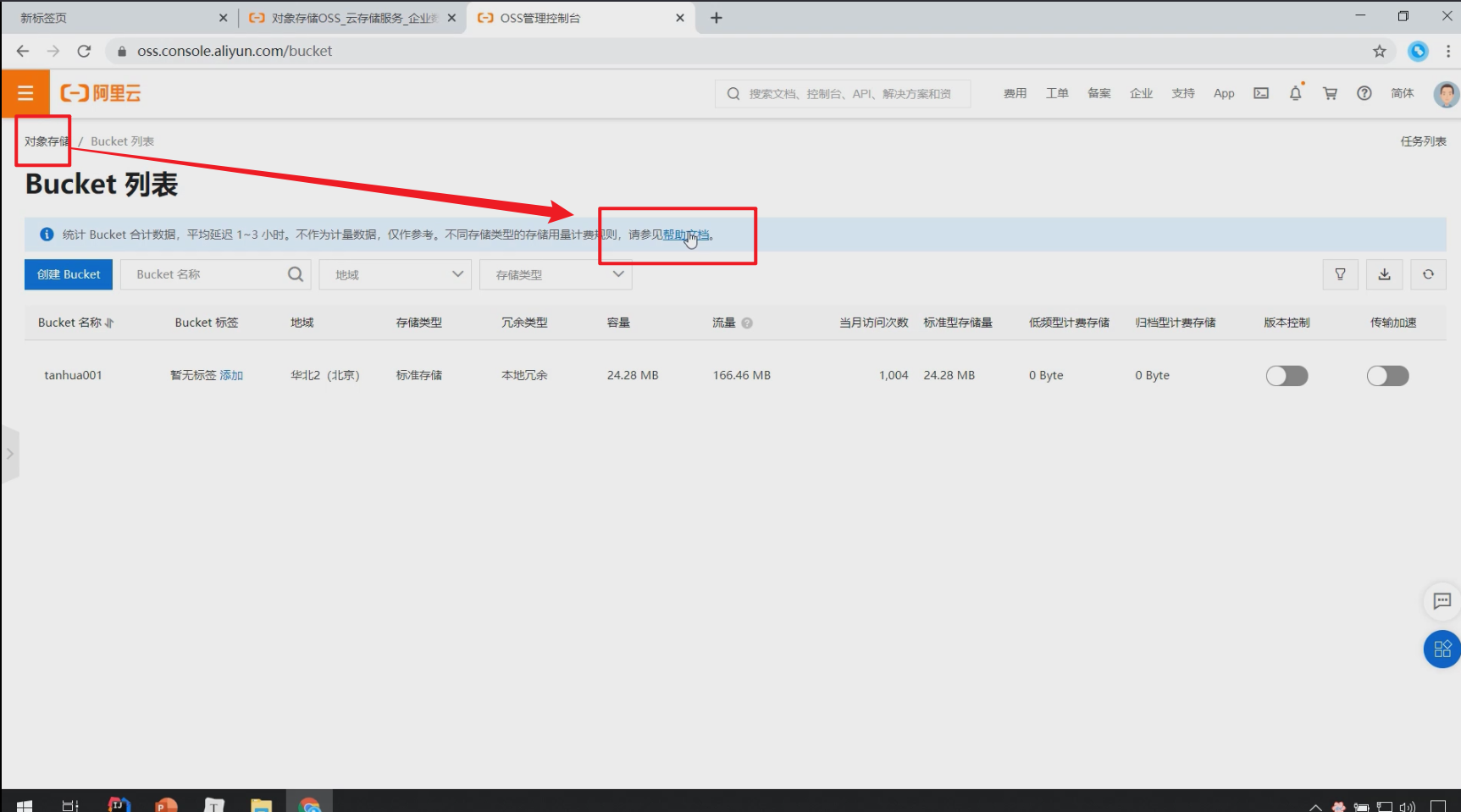Screen dimensions: 1461x812
Task: Click the filter funnel icon button
Action: (x=1340, y=274)
